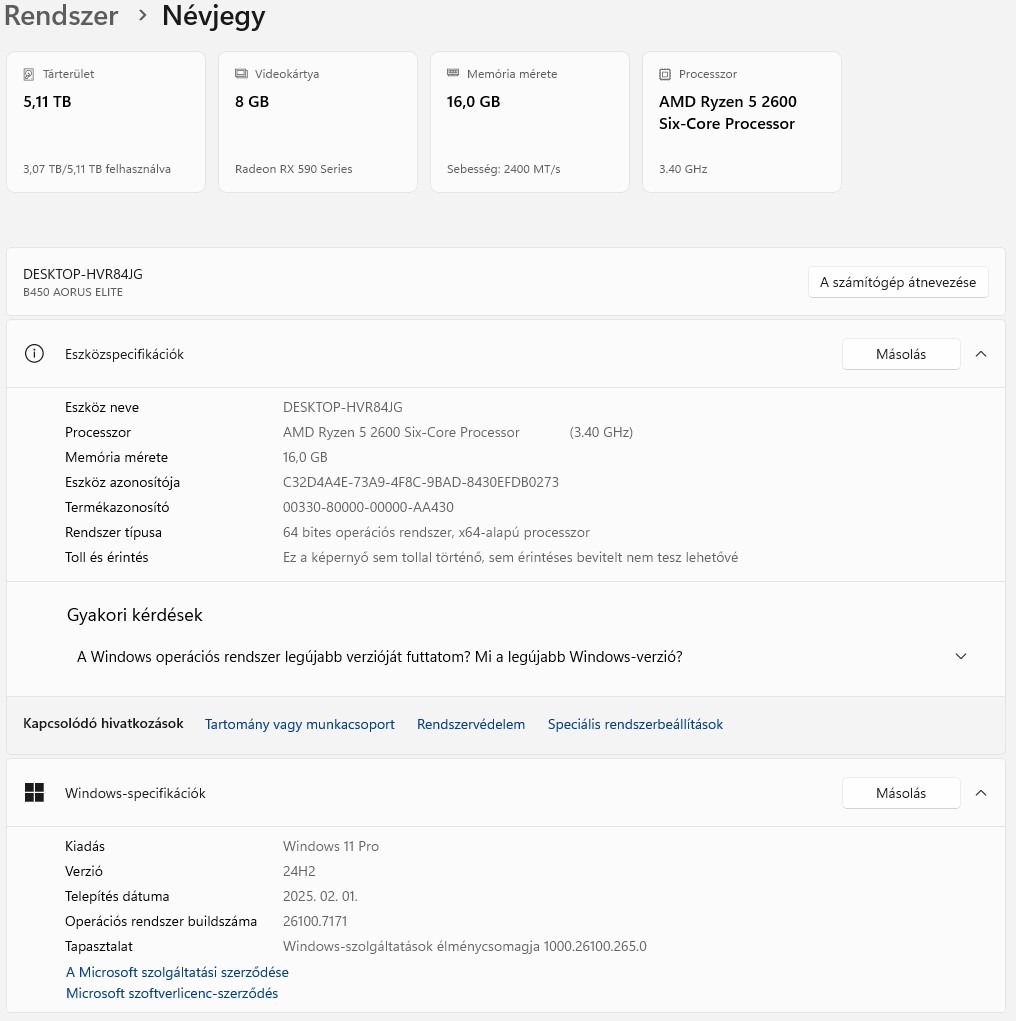The height and width of the screenshot is (1021, 1016).
Task: Go back to Rendszer in breadcrumb
Action: 62,16
